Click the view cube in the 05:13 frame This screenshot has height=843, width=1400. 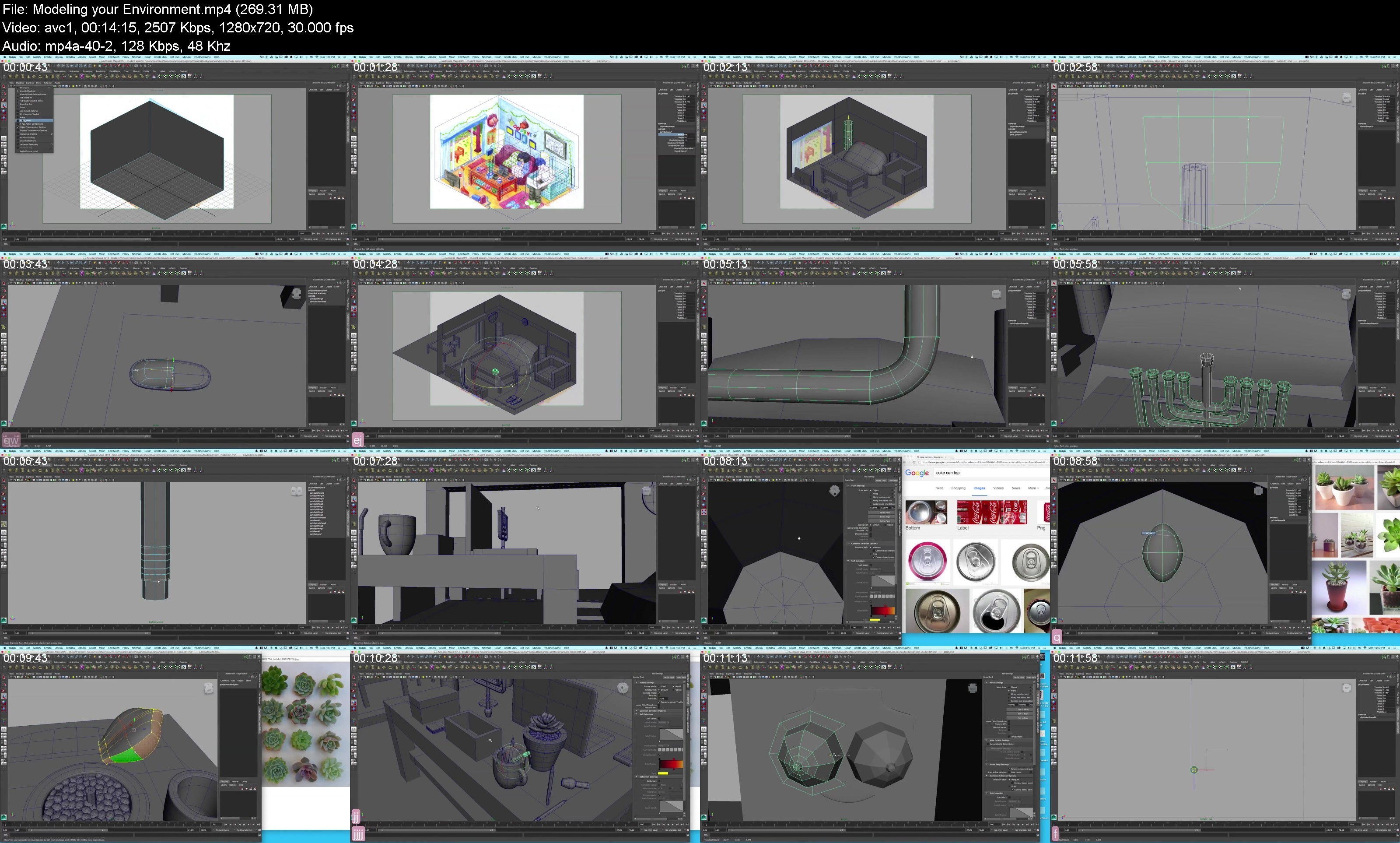(x=996, y=294)
